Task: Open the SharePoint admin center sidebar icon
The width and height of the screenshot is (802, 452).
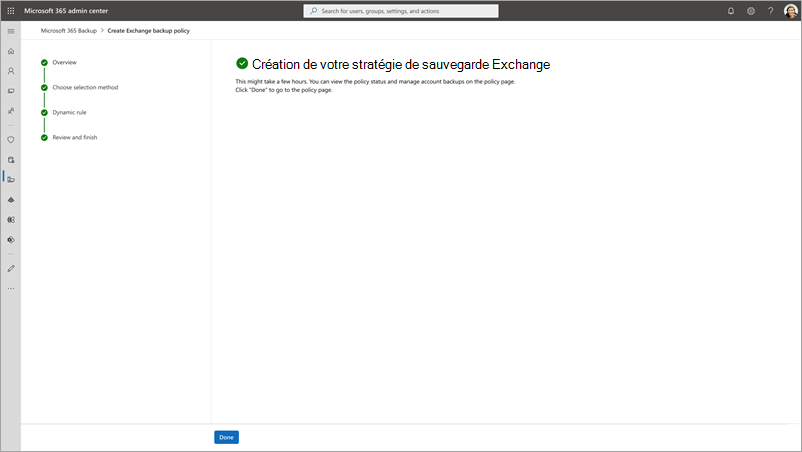Action: pos(11,240)
